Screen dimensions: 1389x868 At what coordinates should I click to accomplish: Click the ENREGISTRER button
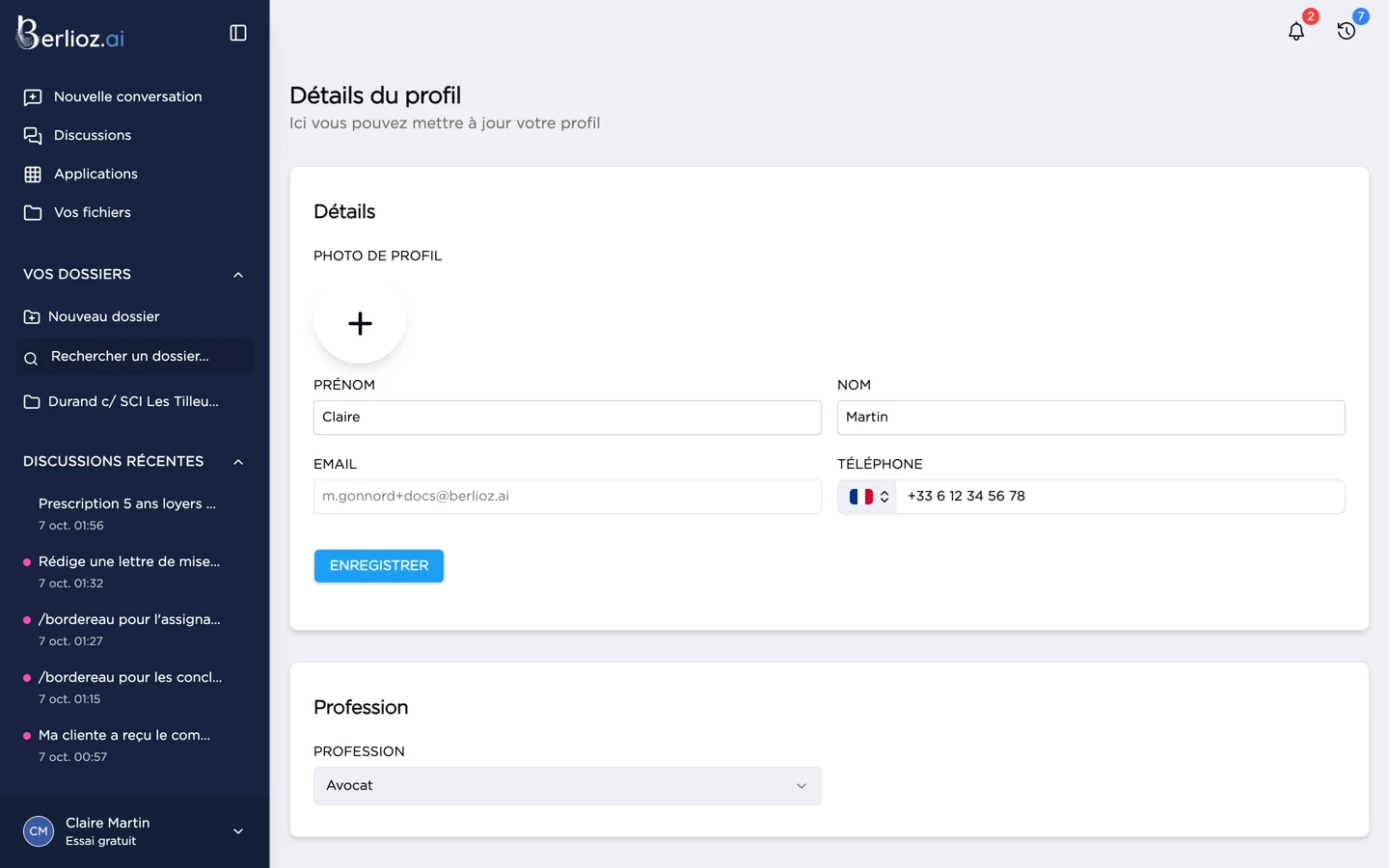point(379,566)
